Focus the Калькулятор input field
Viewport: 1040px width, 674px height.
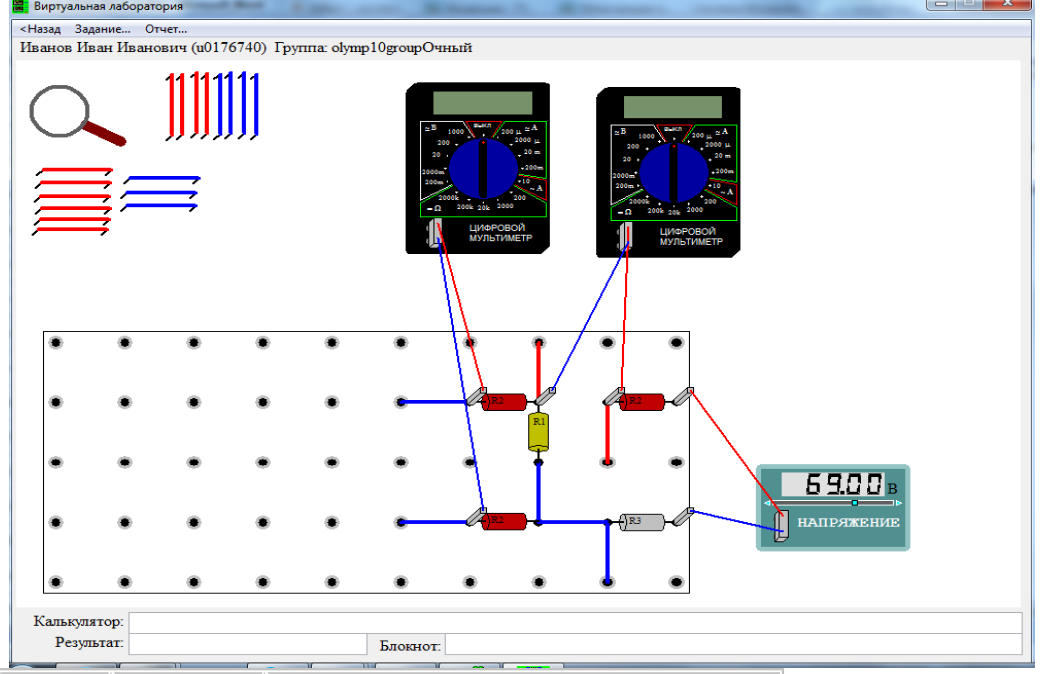click(x=575, y=622)
